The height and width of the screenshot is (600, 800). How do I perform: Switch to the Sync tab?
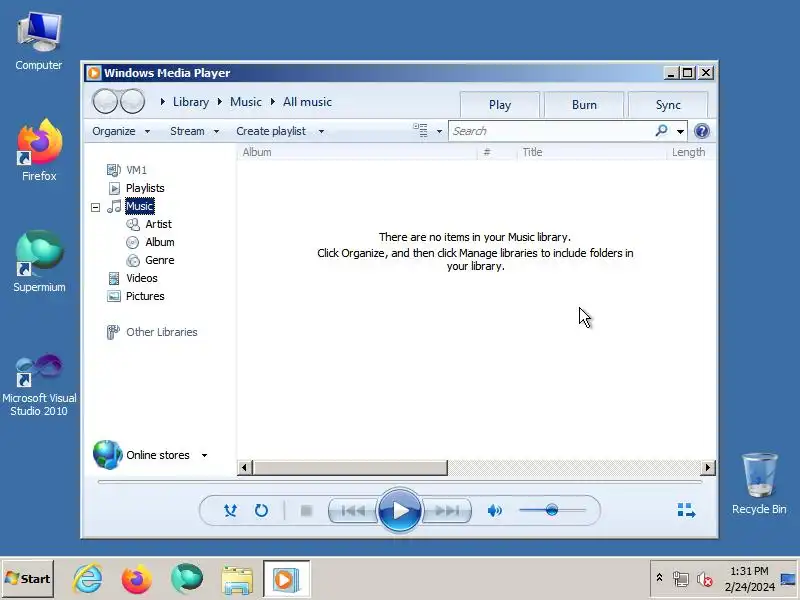pos(668,105)
